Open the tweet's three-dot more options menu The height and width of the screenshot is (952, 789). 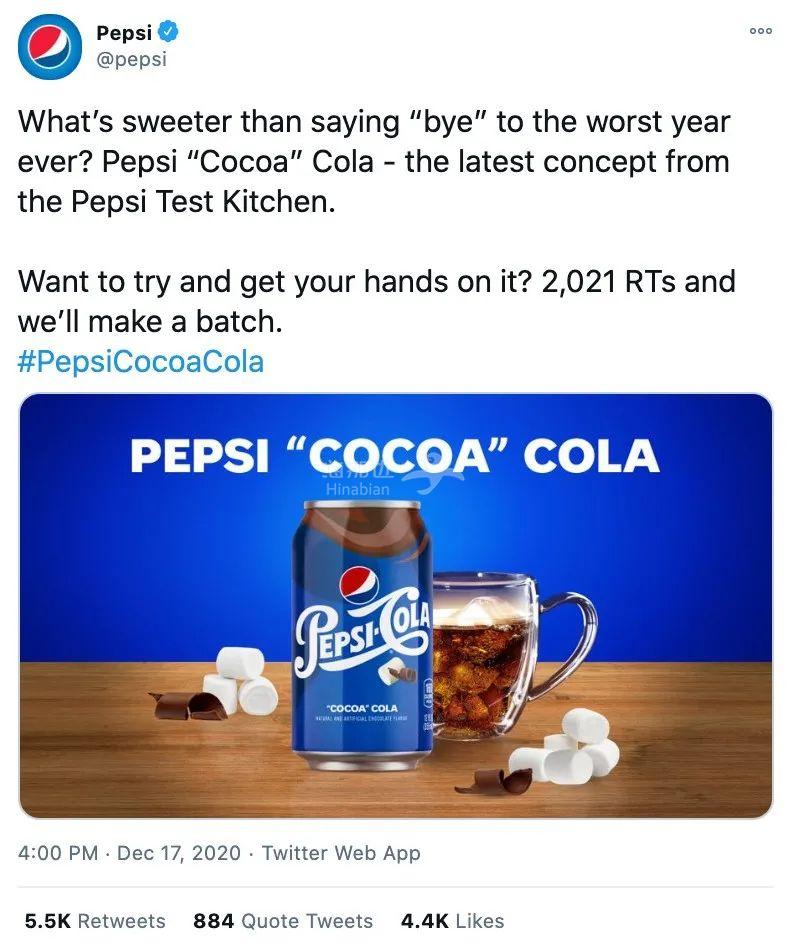click(761, 31)
